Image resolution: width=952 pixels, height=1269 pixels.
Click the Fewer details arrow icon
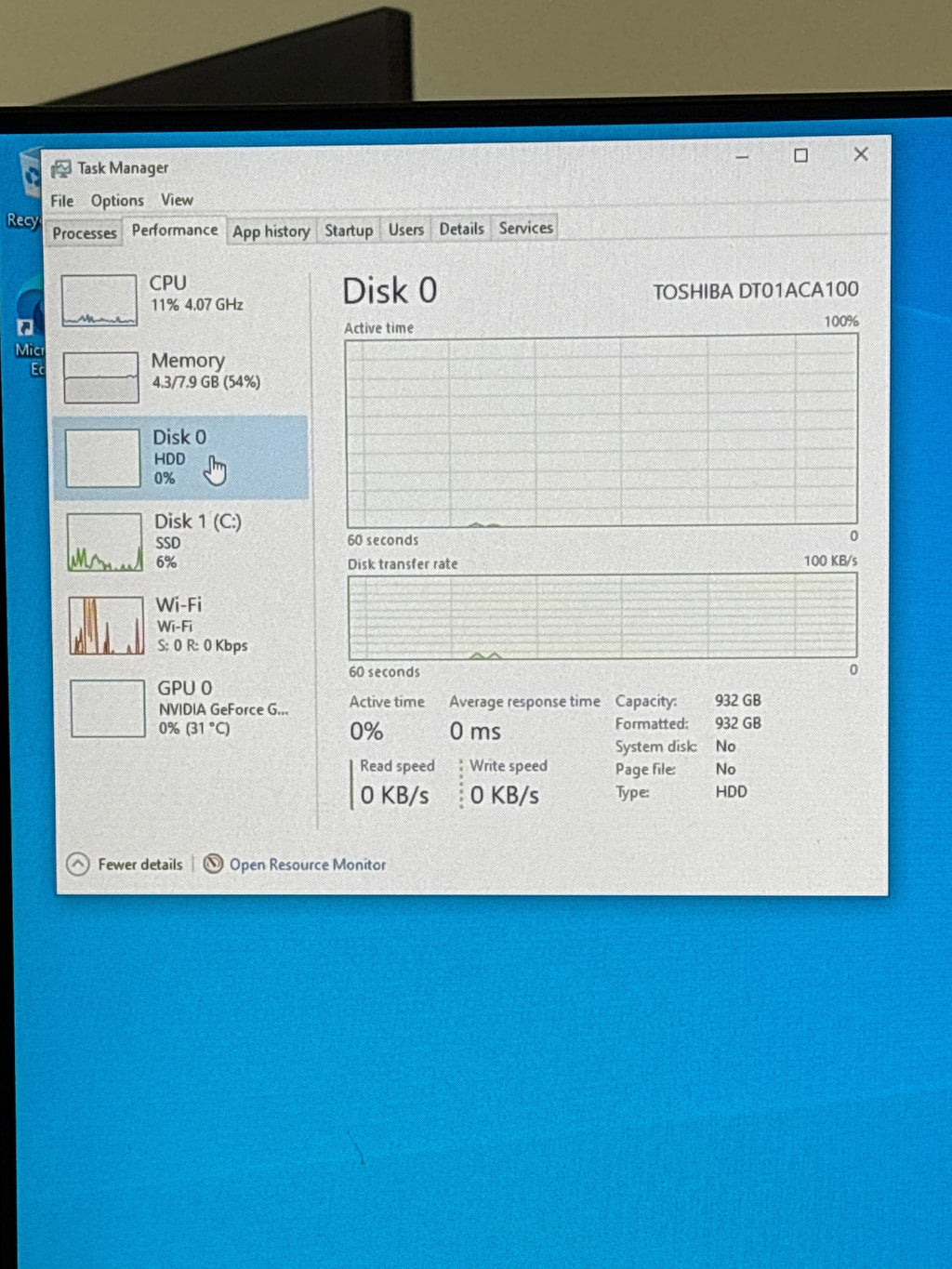[78, 864]
